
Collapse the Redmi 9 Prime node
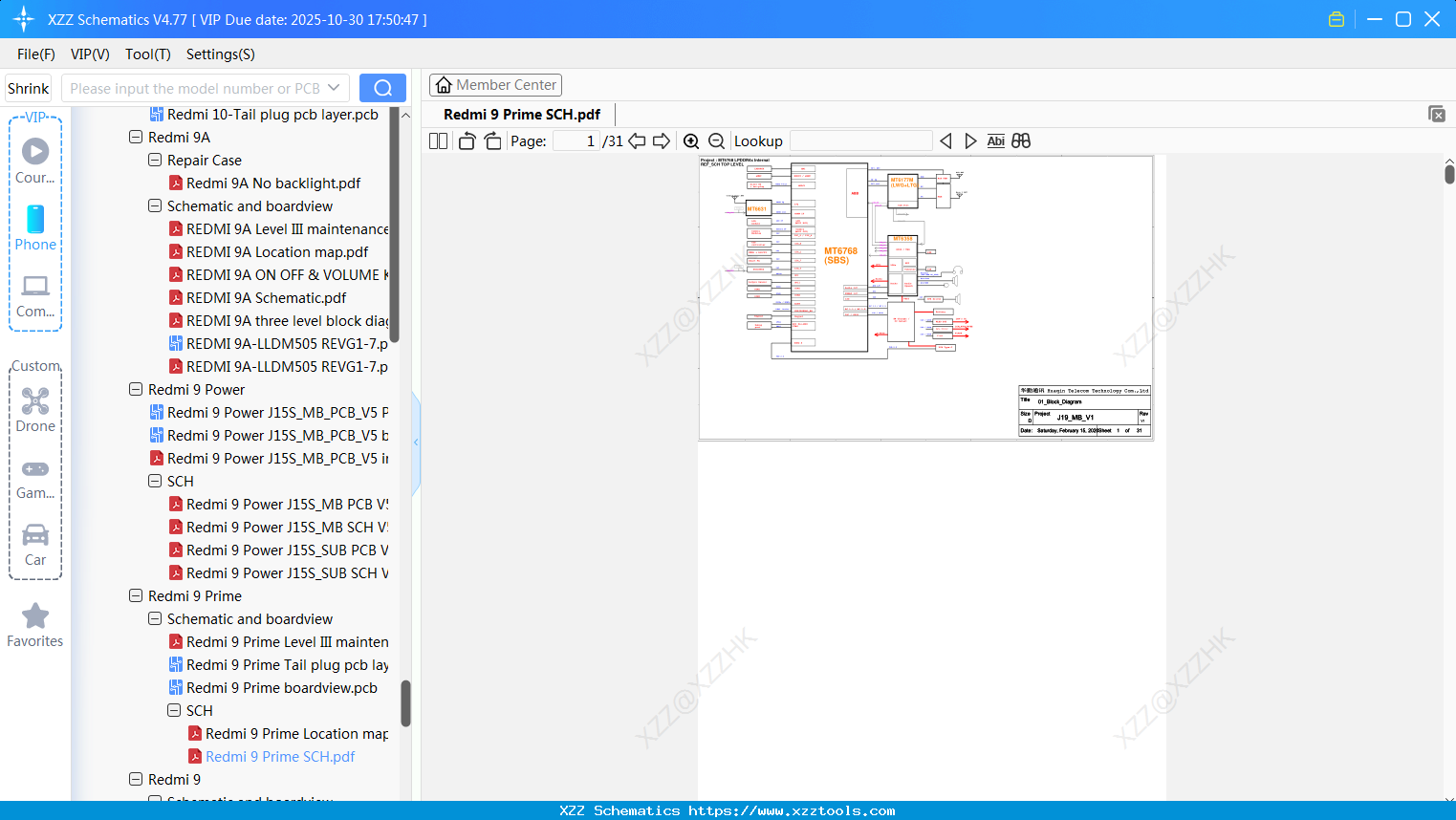136,596
